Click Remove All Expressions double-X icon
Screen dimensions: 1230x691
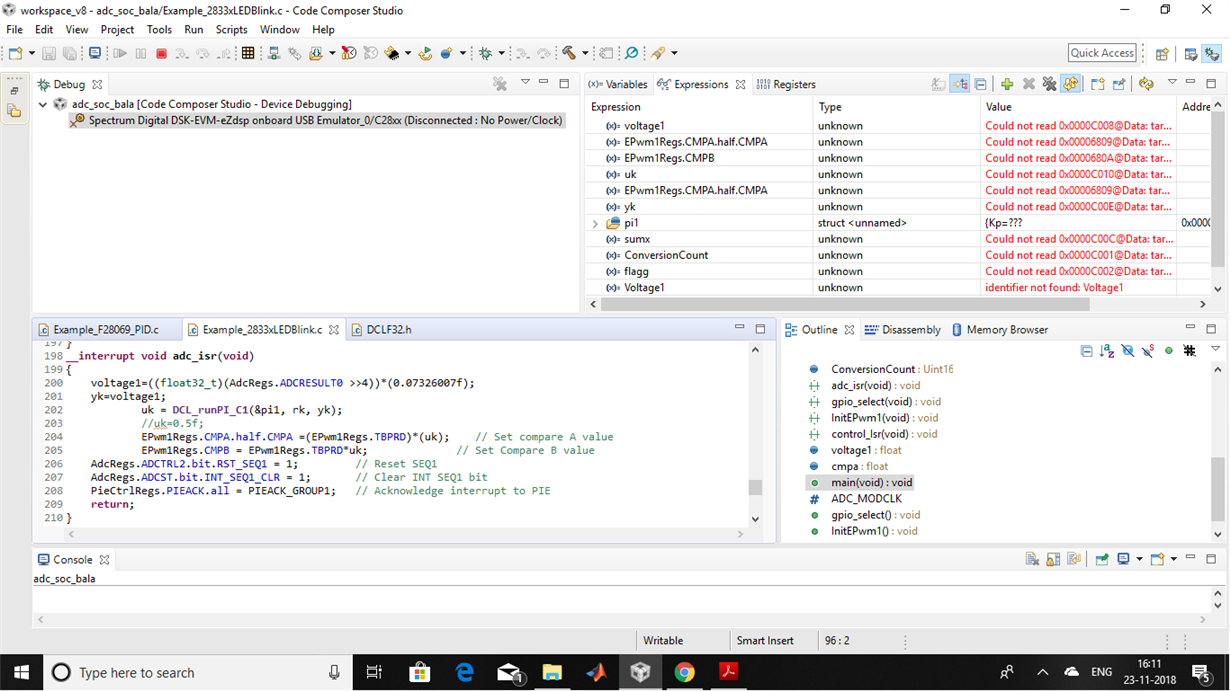point(1049,84)
